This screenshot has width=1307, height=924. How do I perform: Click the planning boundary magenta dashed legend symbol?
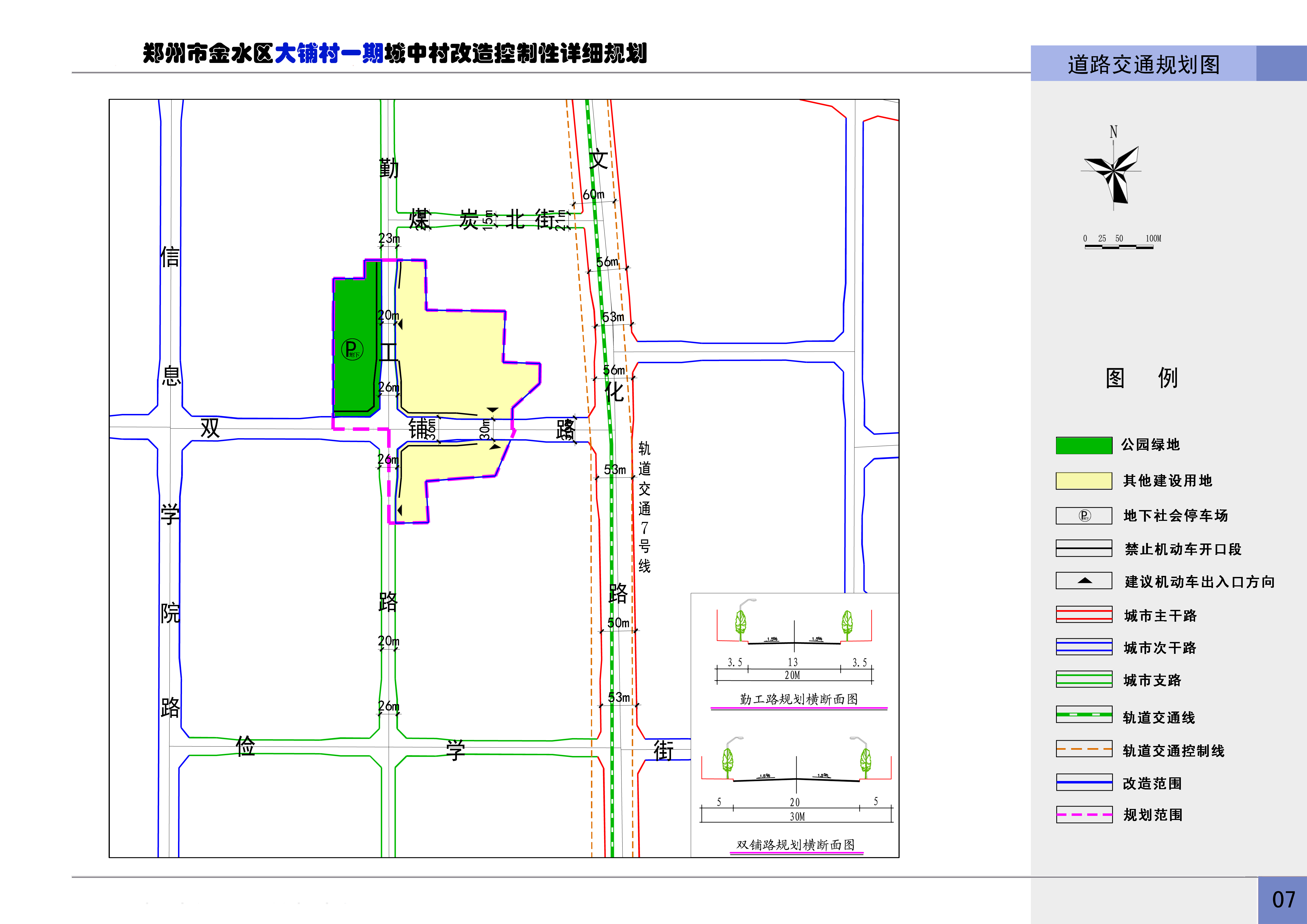click(x=1084, y=815)
